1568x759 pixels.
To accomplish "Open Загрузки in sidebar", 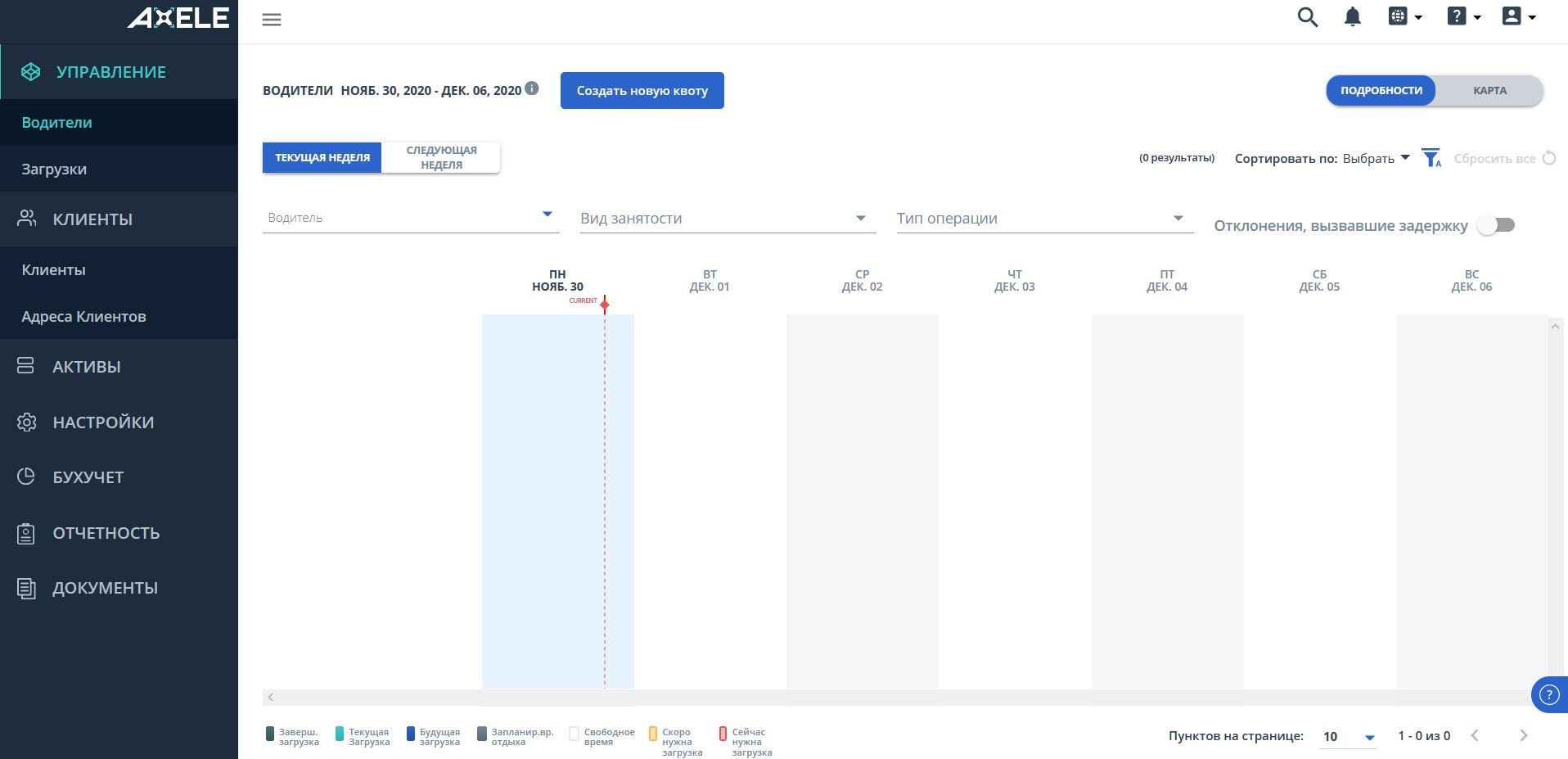I will (x=119, y=169).
